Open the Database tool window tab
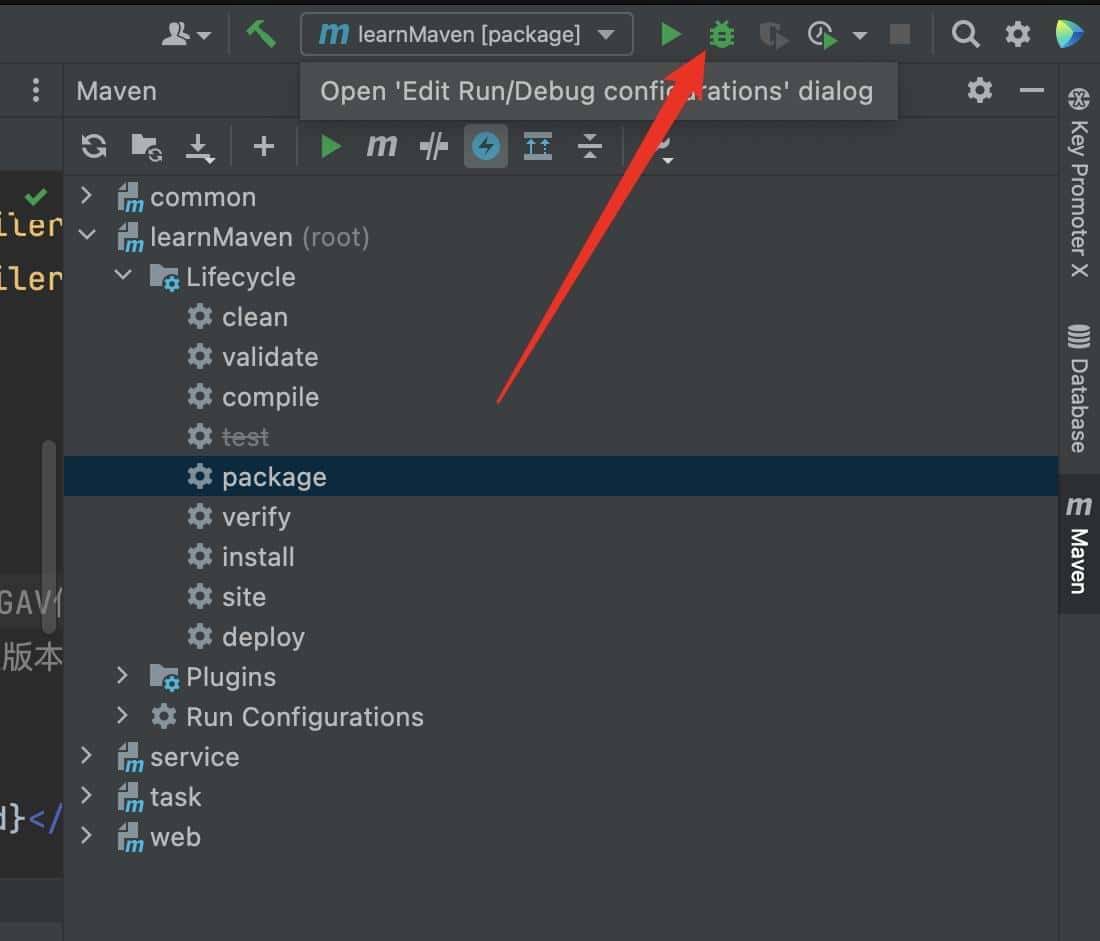Image resolution: width=1100 pixels, height=941 pixels. tap(1079, 388)
